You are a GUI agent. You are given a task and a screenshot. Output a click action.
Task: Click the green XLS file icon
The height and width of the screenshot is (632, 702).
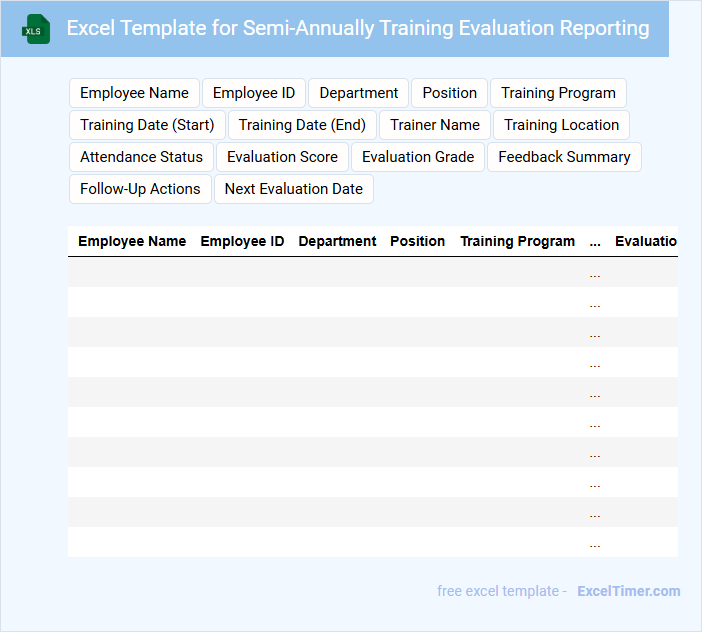tap(36, 29)
